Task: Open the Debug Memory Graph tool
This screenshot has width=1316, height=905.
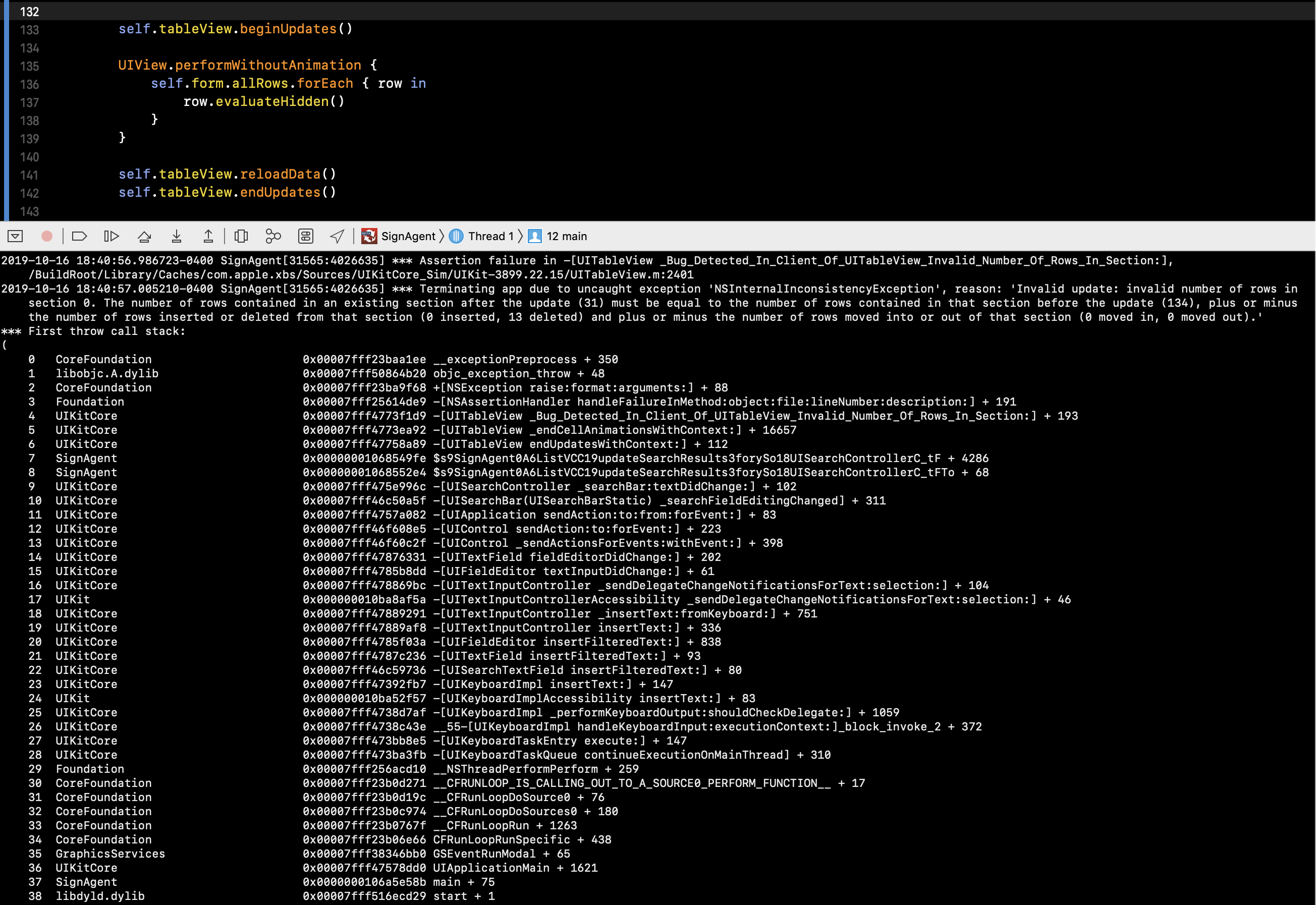Action: (x=273, y=236)
